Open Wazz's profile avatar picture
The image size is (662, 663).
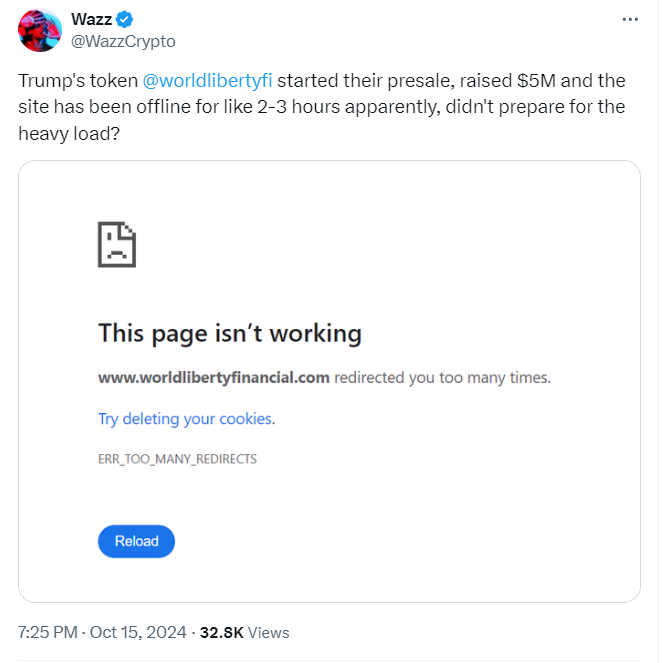coord(42,31)
